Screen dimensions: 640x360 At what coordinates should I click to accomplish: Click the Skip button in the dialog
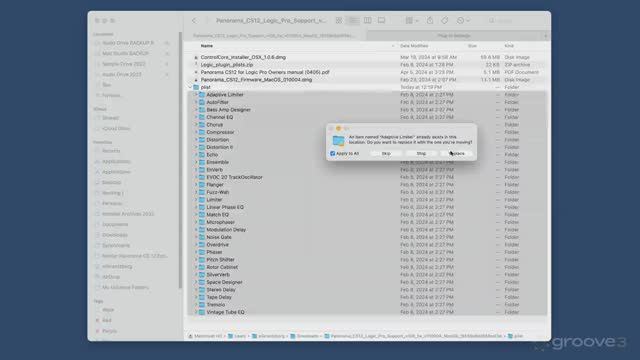tap(386, 153)
